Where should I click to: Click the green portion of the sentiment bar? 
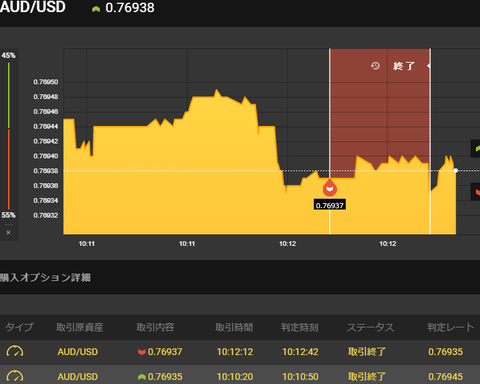coord(9,95)
